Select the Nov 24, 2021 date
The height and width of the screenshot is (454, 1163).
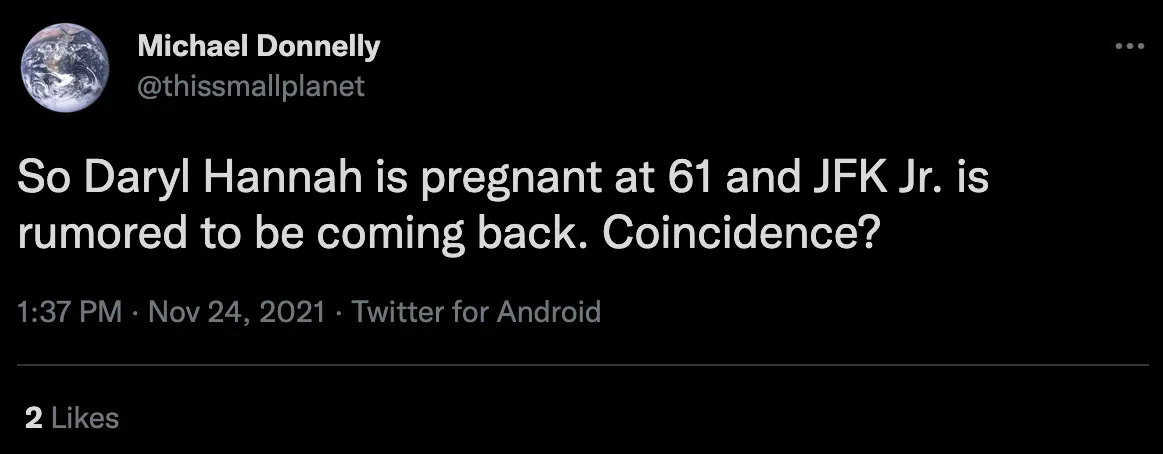coord(236,312)
